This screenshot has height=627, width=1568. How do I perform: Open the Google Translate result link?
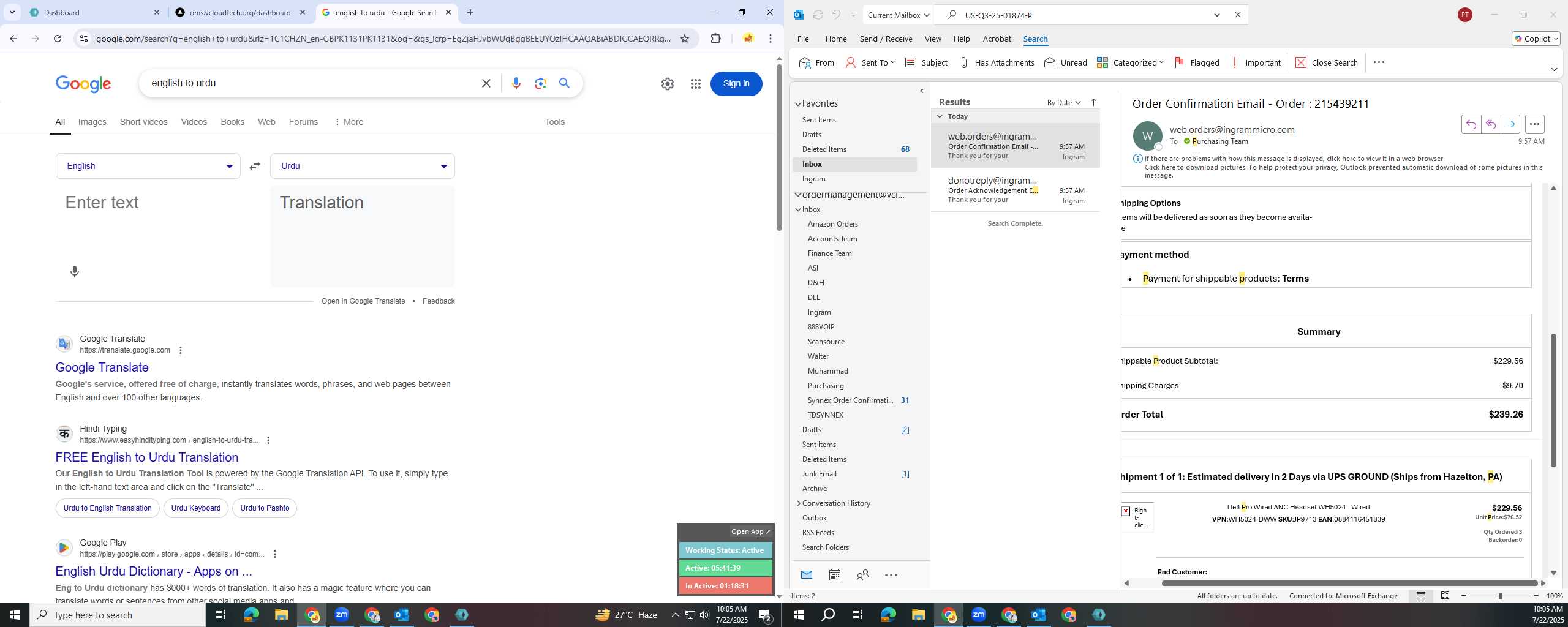tap(102, 367)
